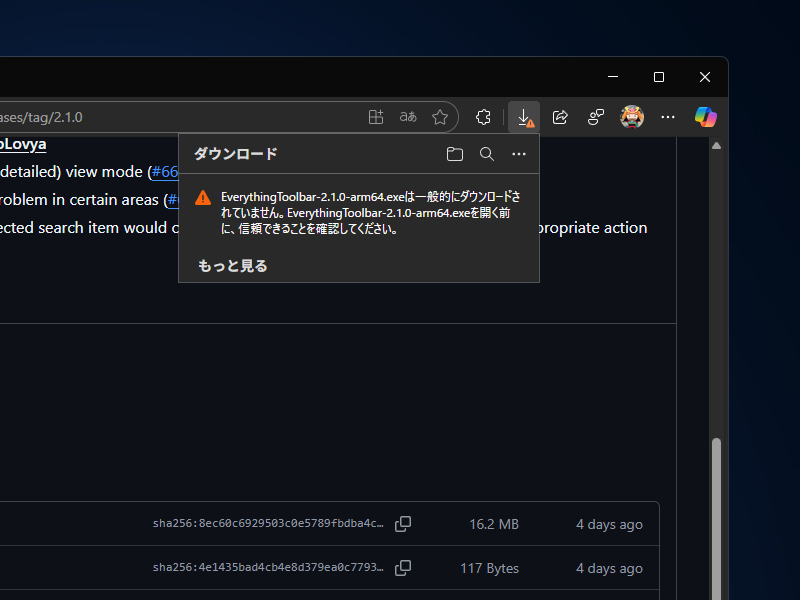Open Browser essentials
800x600 pixels.
pos(595,117)
